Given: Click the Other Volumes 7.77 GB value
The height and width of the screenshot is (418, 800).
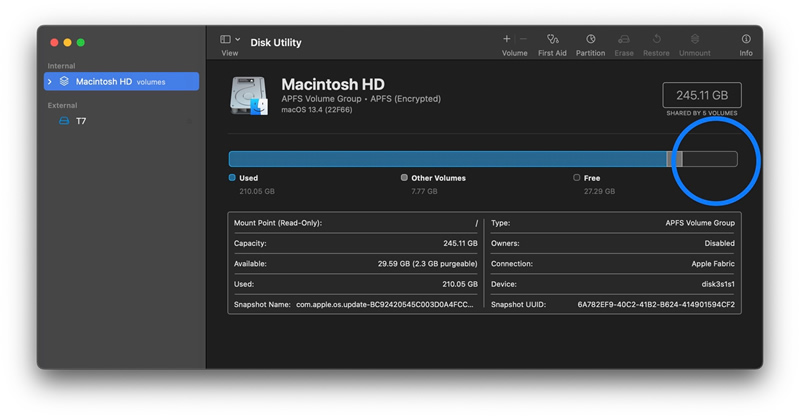Looking at the screenshot, I should pos(424,191).
